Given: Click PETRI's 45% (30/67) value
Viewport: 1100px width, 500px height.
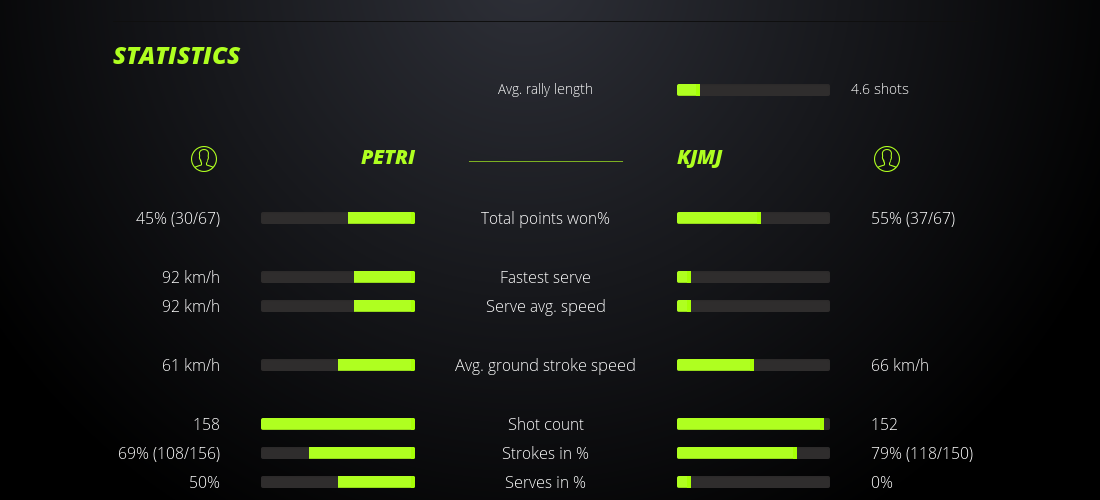Looking at the screenshot, I should 178,218.
